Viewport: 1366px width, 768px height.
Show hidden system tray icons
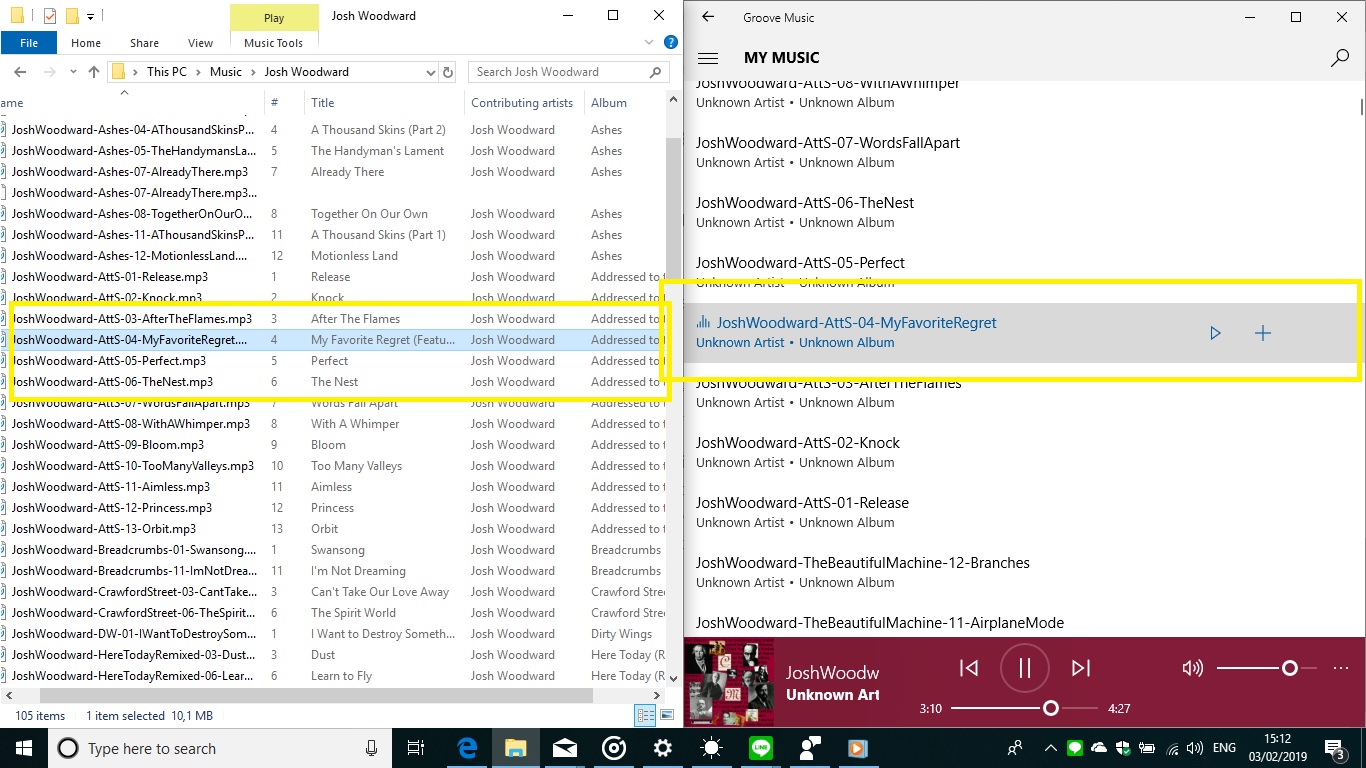tap(1050, 748)
